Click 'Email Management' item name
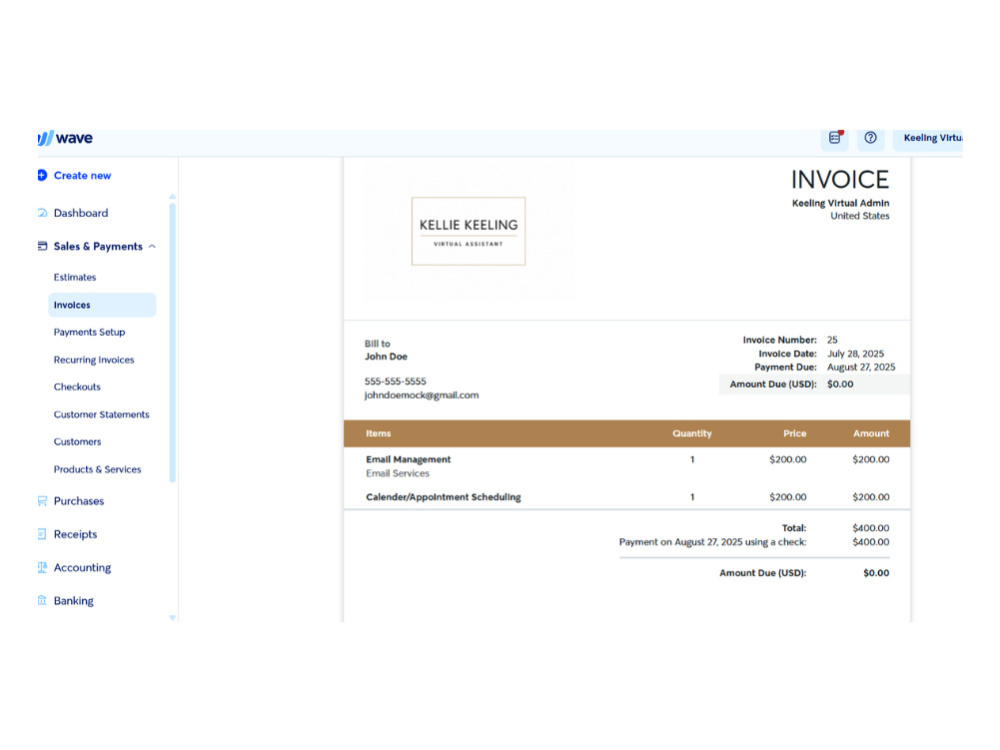This screenshot has height=750, width=1000. (x=408, y=459)
